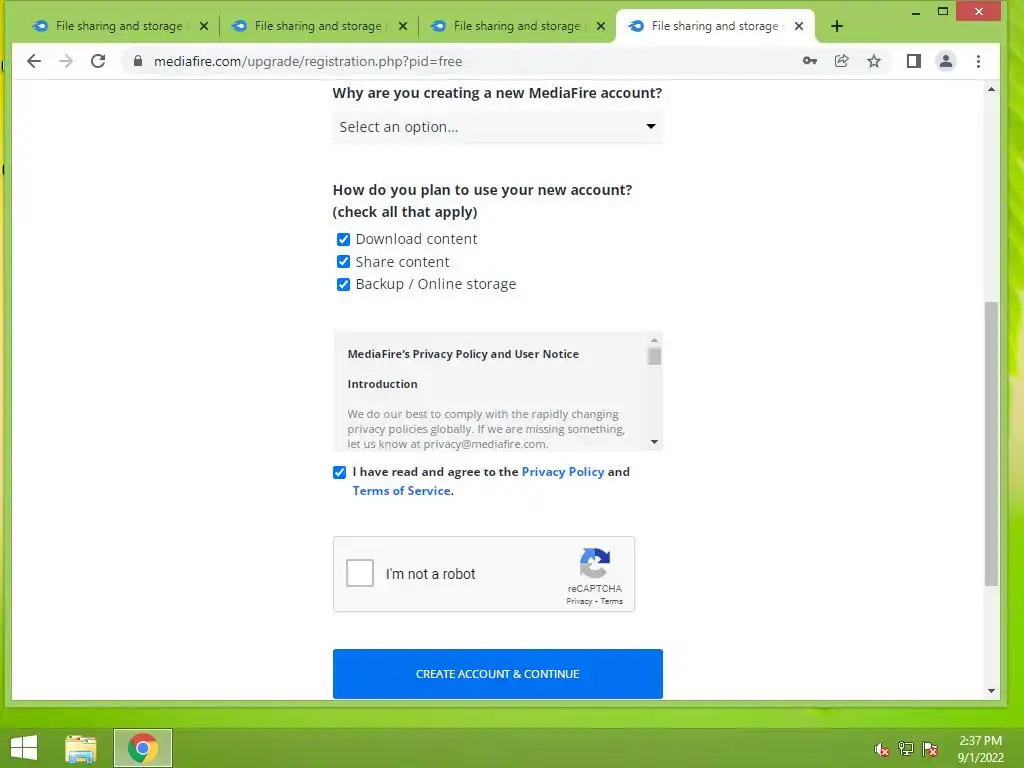Open the saved passwords key icon

coord(810,61)
